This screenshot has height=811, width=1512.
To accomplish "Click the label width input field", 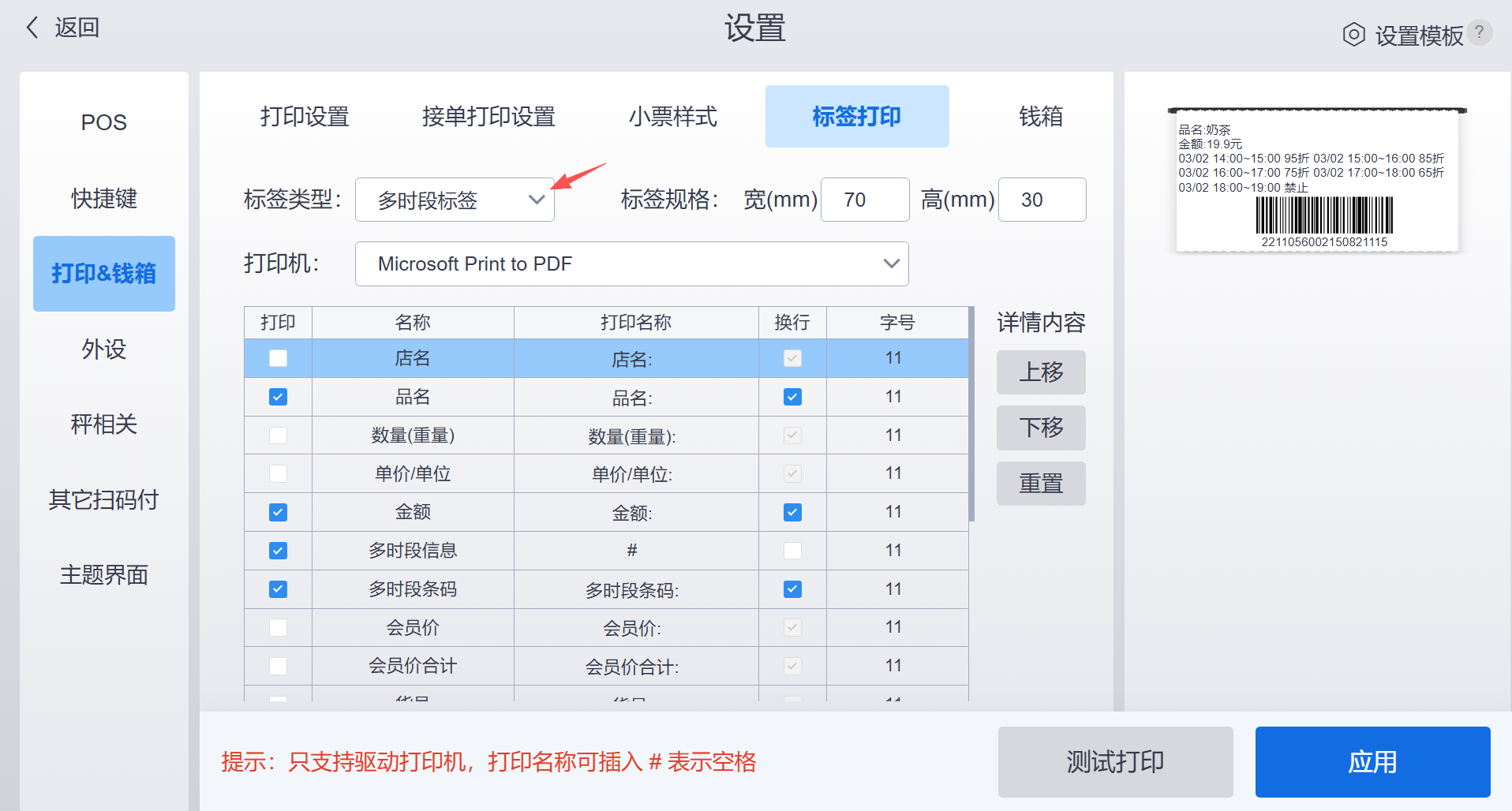I will [864, 200].
